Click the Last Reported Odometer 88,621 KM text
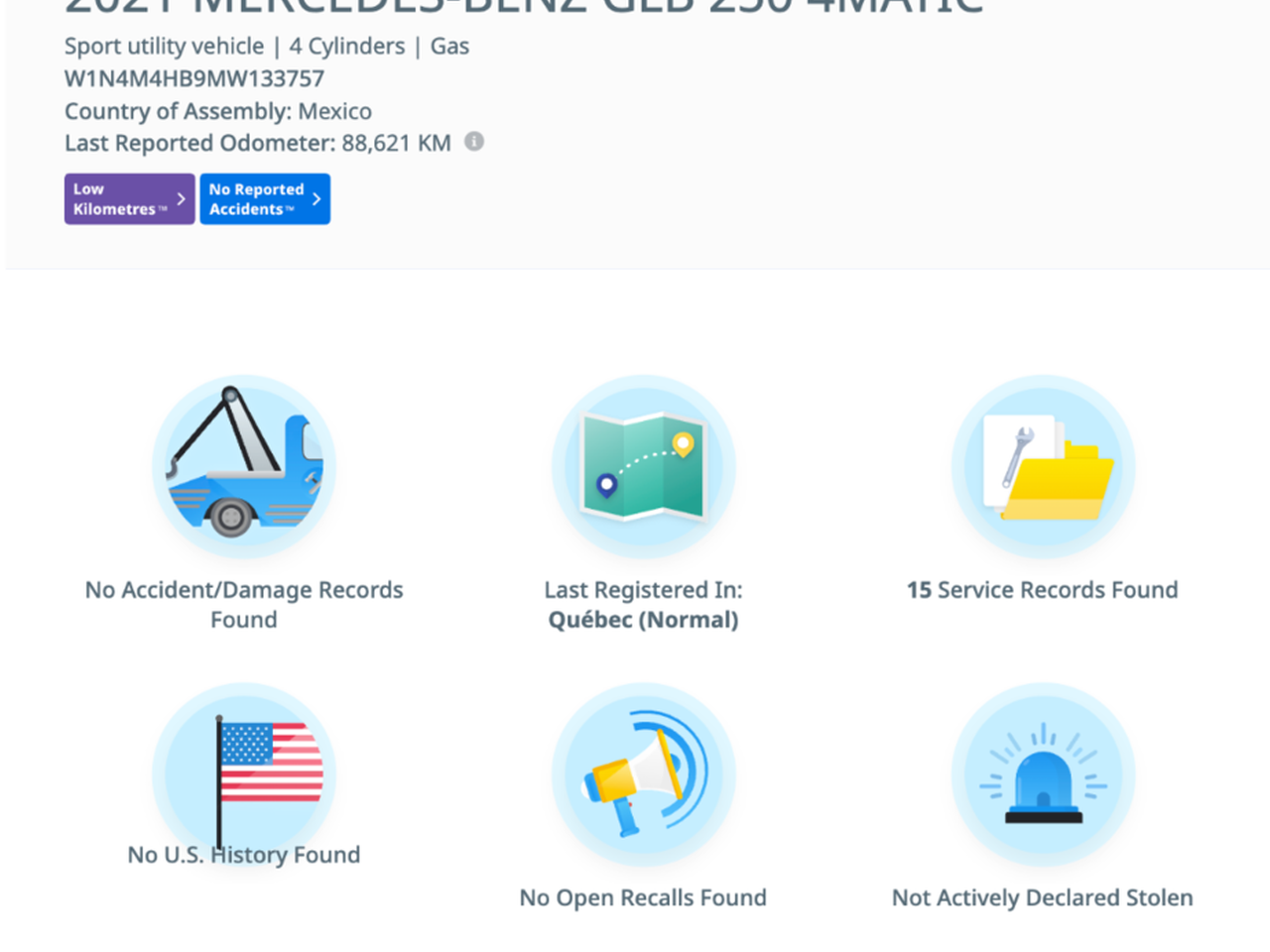The image size is (1270, 952). tap(258, 143)
